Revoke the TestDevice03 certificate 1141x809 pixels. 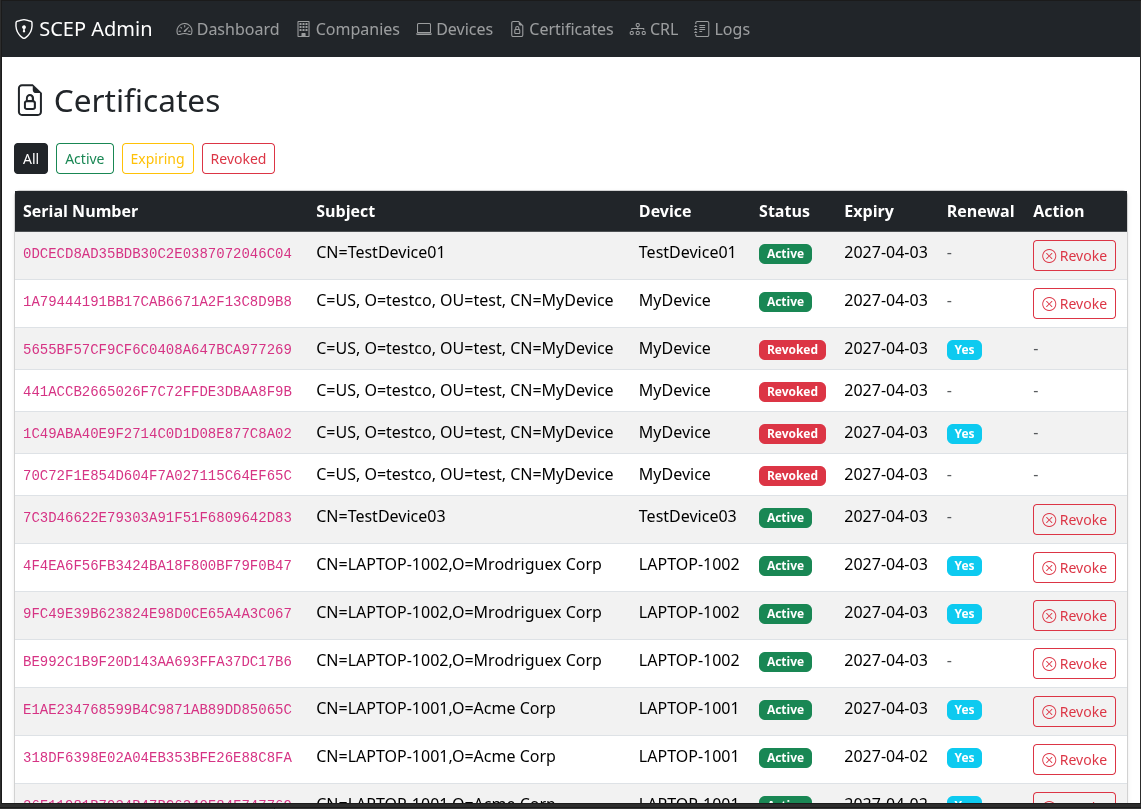[1074, 519]
